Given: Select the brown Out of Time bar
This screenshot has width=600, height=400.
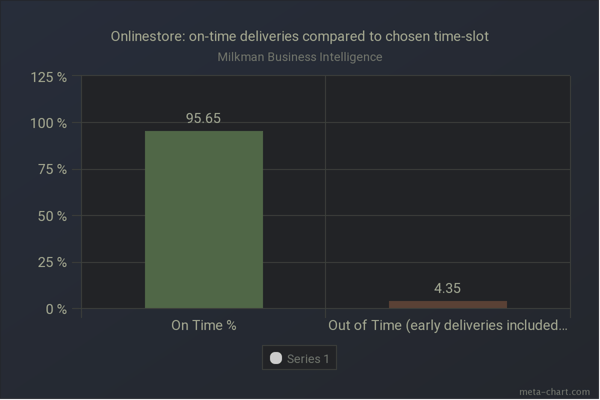Looking at the screenshot, I should click(x=448, y=305).
